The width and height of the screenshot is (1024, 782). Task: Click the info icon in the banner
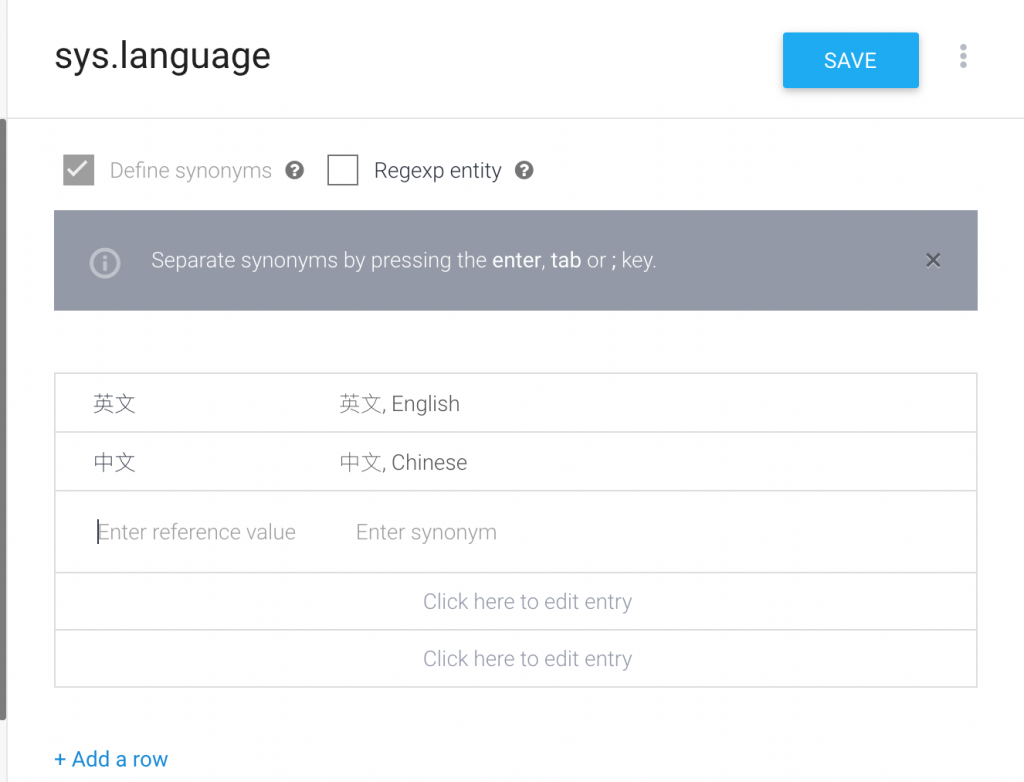pos(105,262)
